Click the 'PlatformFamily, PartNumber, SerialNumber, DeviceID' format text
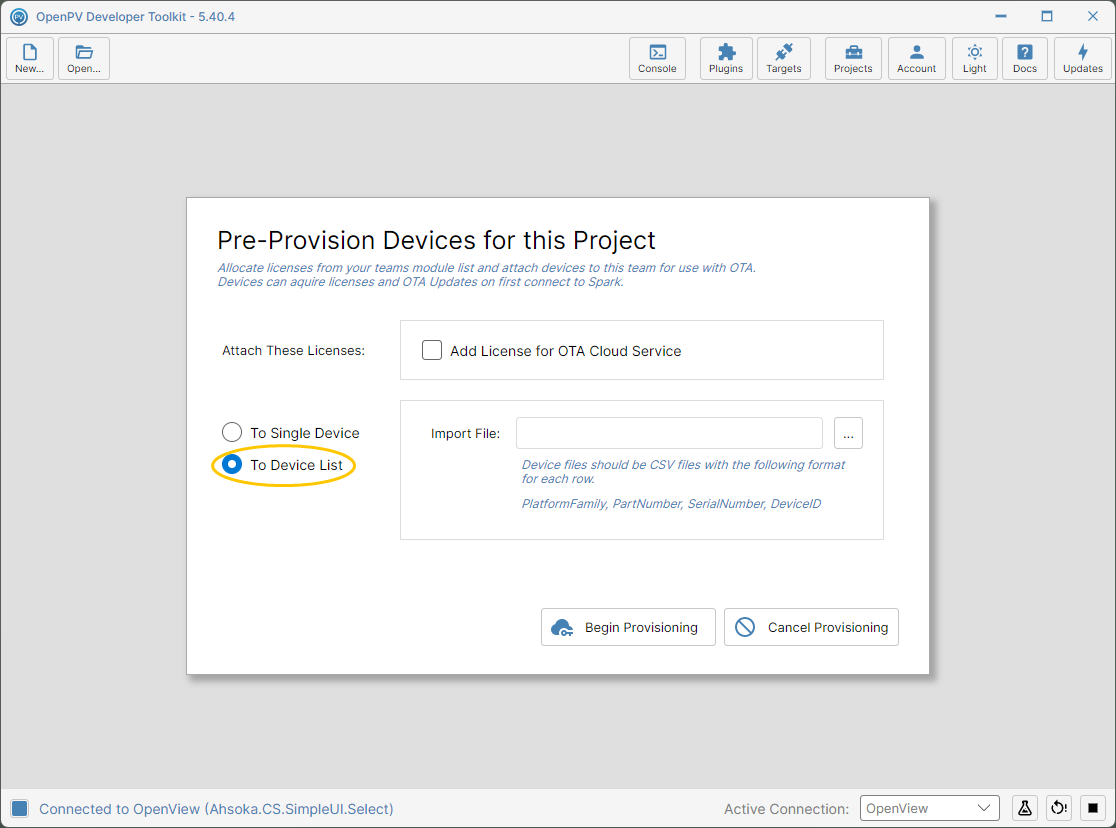 tap(671, 503)
